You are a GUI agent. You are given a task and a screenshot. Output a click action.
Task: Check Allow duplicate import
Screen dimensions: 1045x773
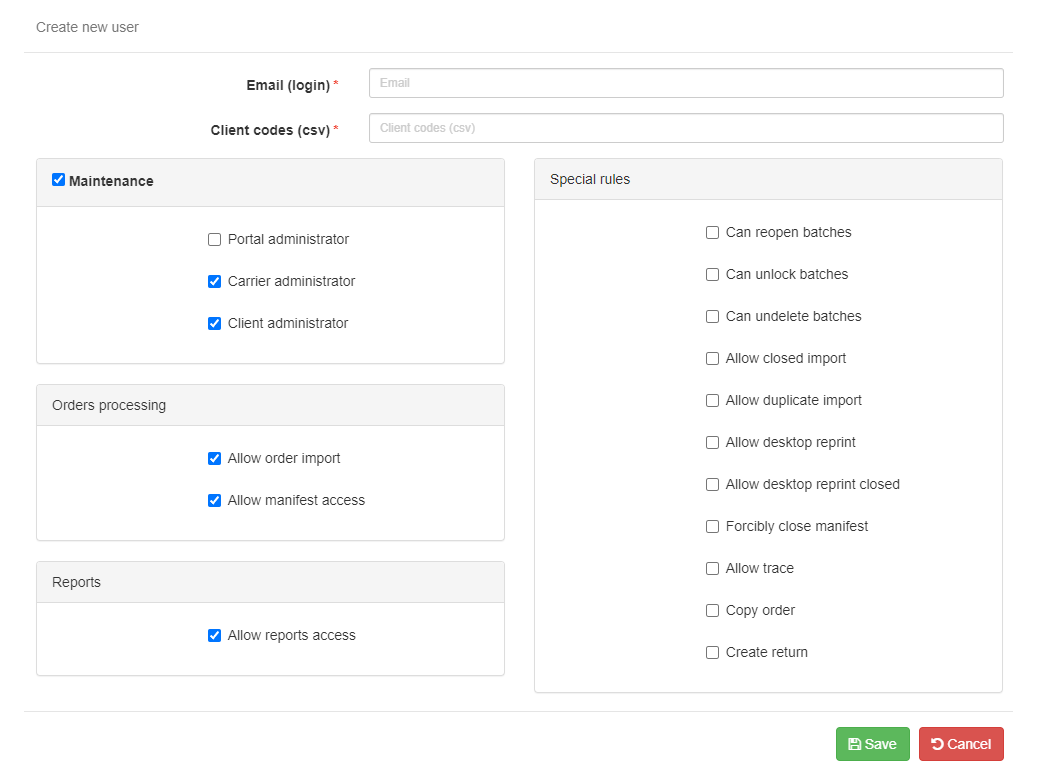click(x=712, y=400)
